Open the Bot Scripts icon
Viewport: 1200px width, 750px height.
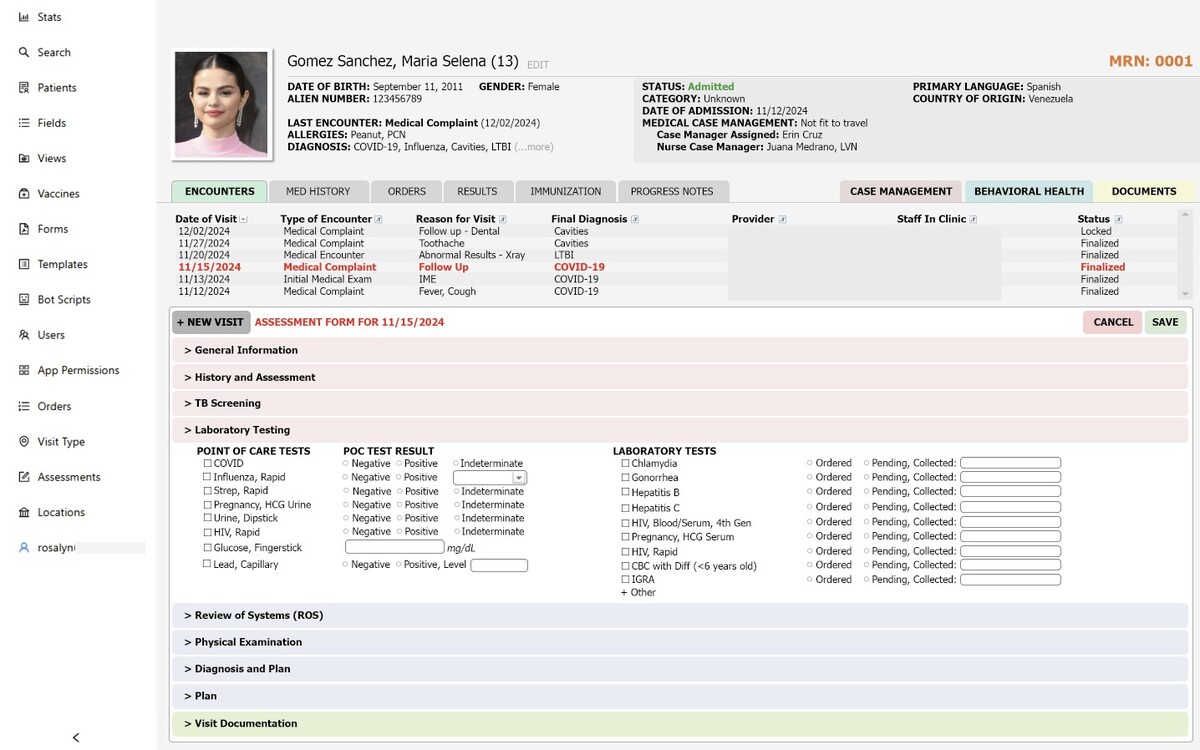(x=24, y=300)
